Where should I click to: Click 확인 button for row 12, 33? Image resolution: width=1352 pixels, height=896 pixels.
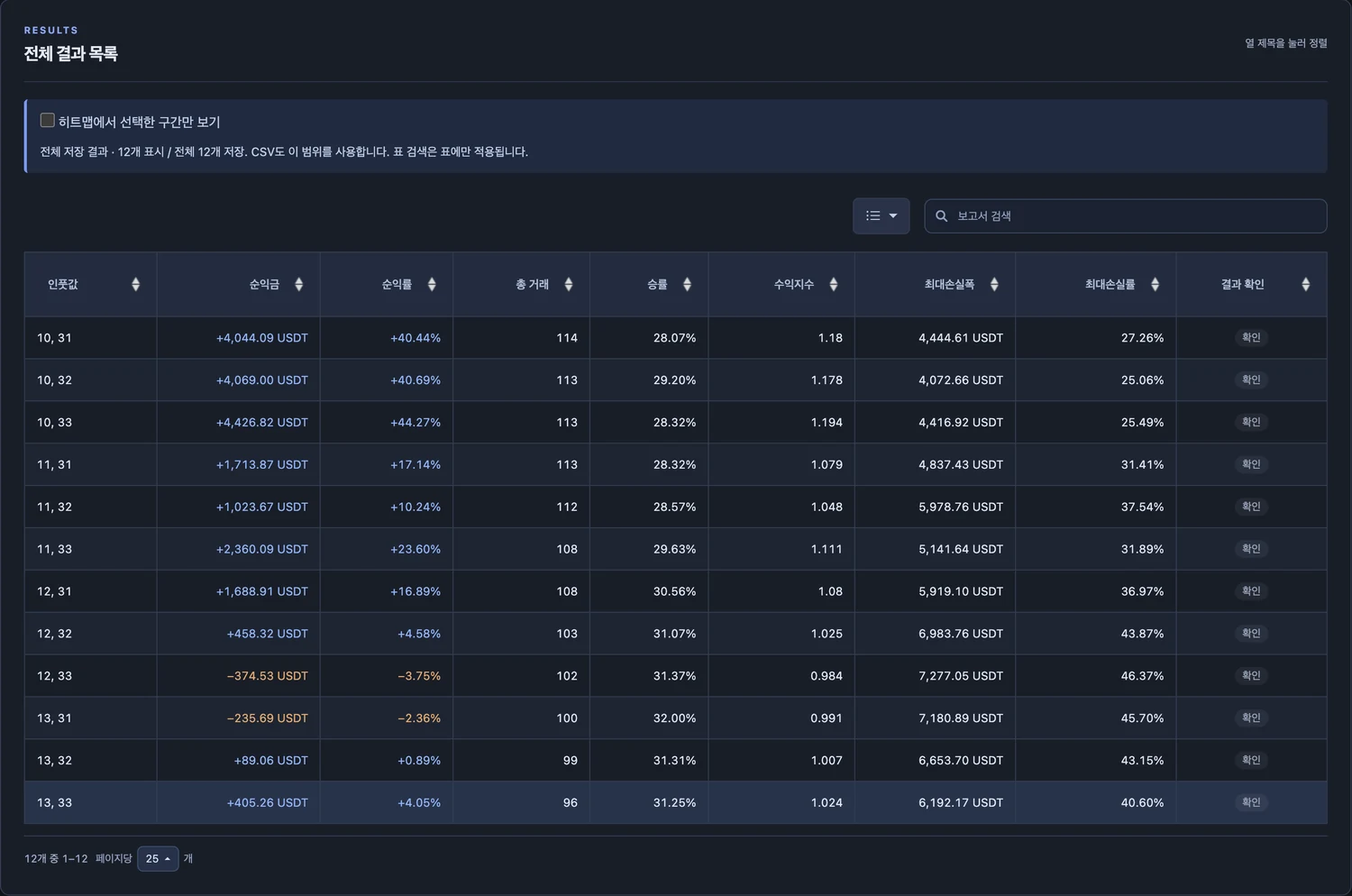point(1251,675)
